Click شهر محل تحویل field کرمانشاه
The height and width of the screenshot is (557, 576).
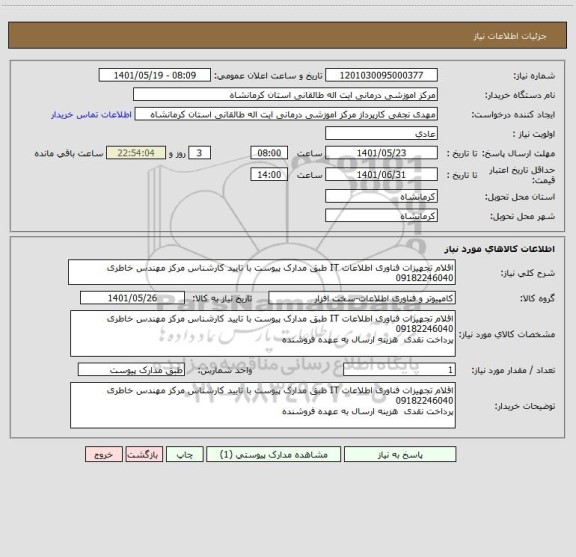pyautogui.click(x=381, y=215)
